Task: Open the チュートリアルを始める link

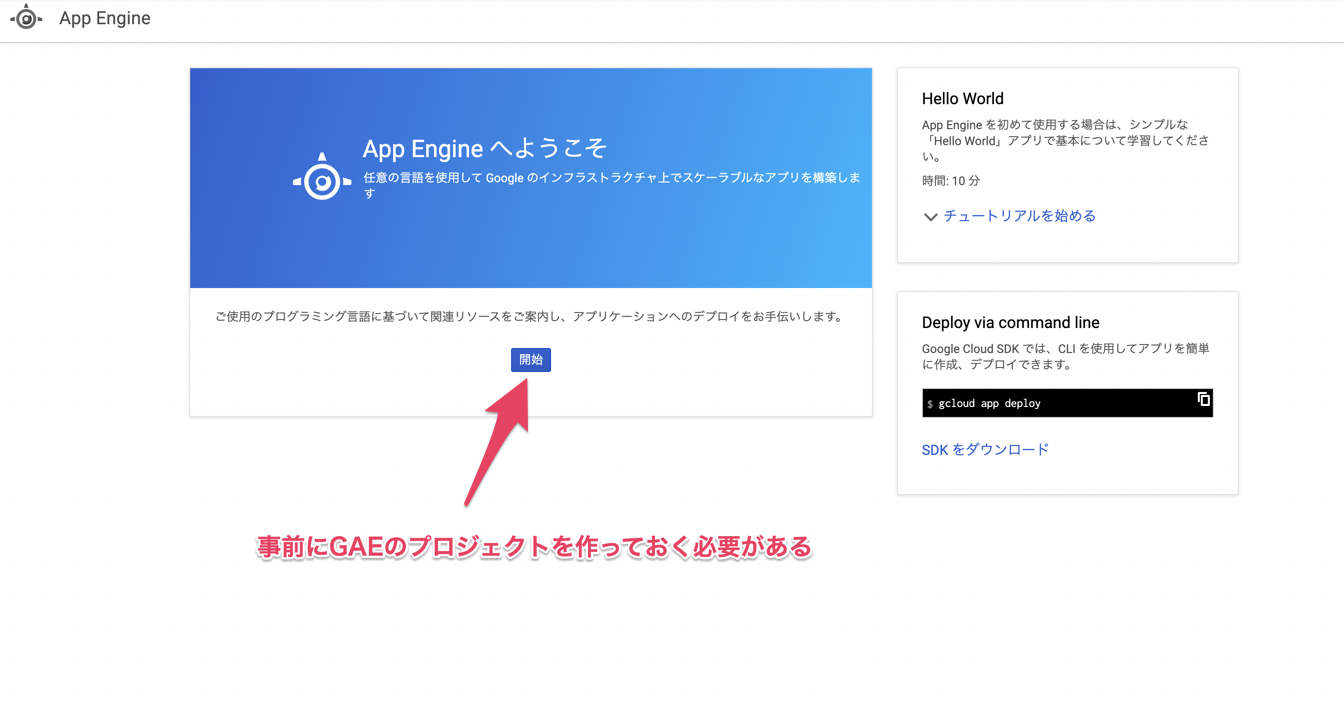Action: tap(1019, 216)
